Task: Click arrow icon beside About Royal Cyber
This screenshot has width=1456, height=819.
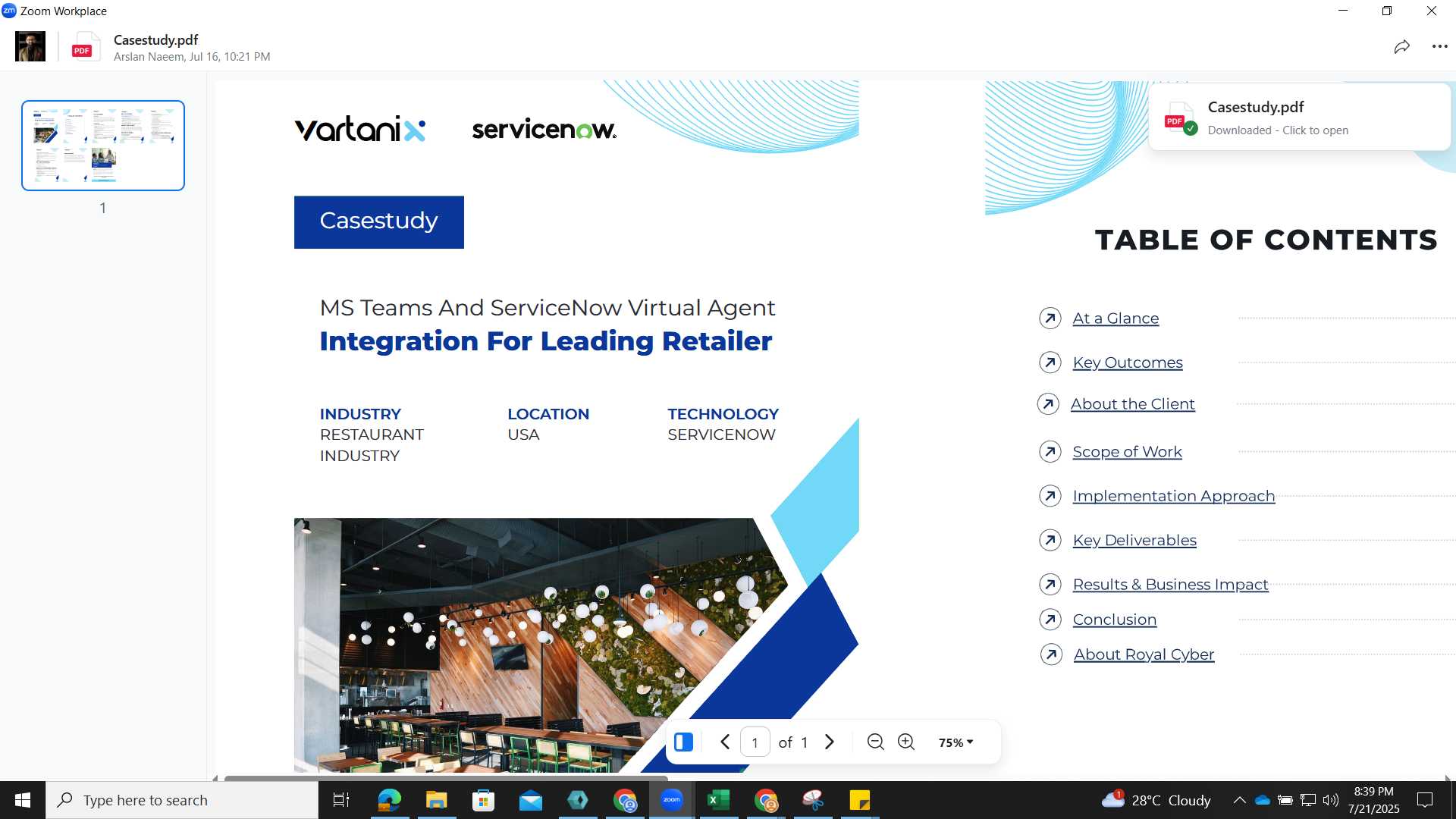Action: point(1052,654)
